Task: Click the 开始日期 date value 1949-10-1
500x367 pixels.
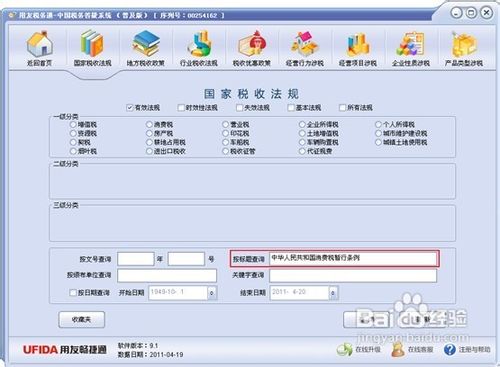Action: coord(167,292)
